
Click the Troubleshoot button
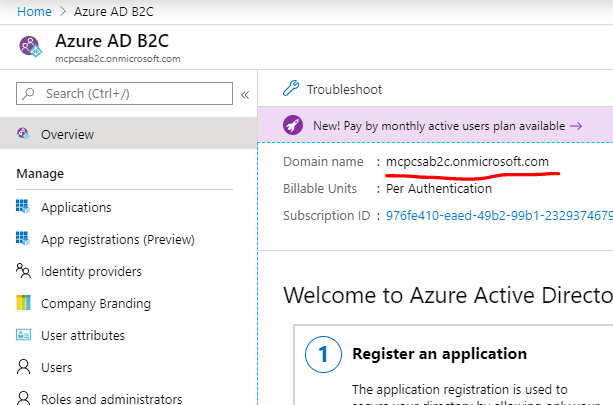(332, 89)
